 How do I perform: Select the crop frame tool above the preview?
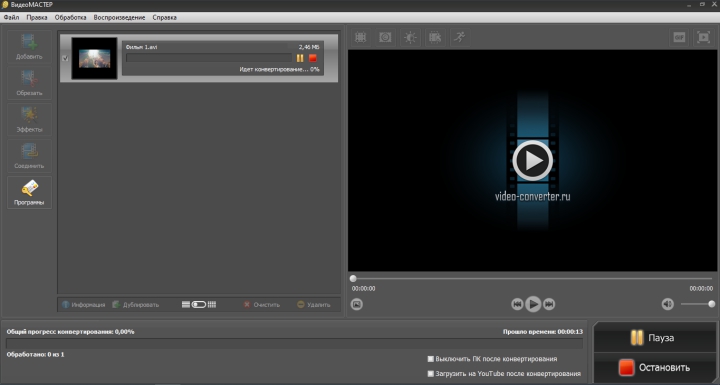[361, 37]
